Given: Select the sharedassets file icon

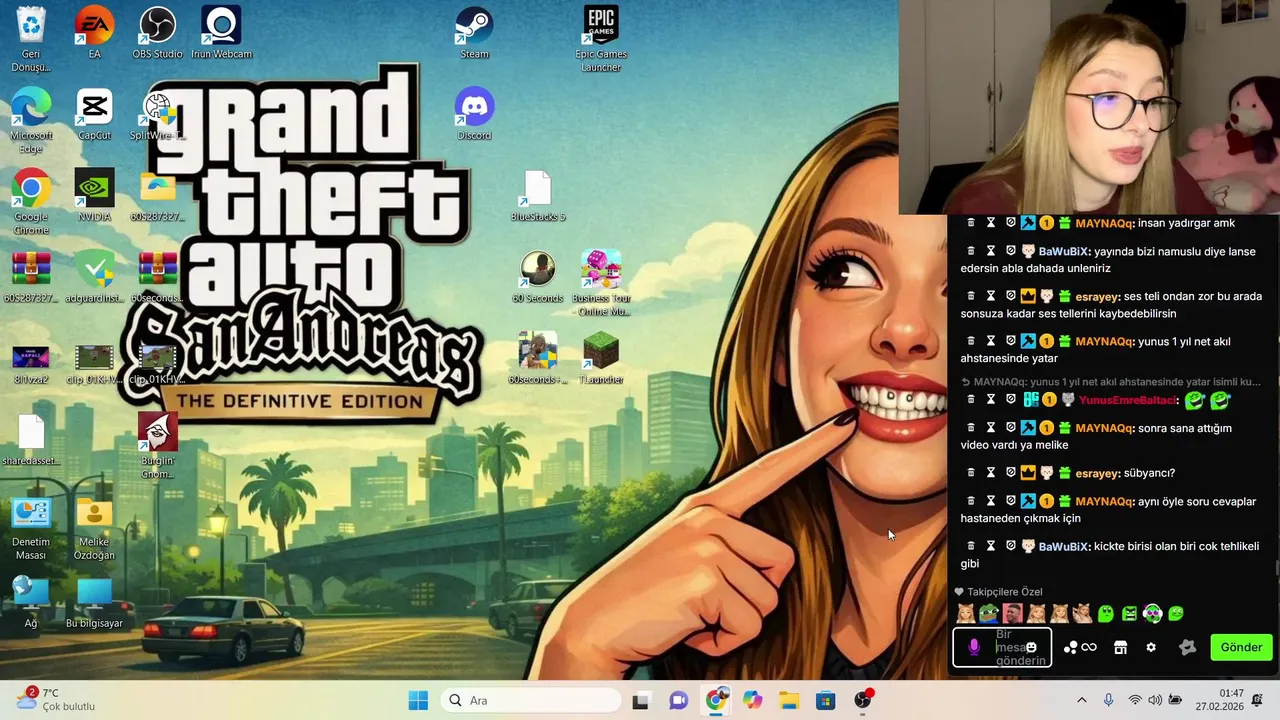Looking at the screenshot, I should pyautogui.click(x=31, y=439).
